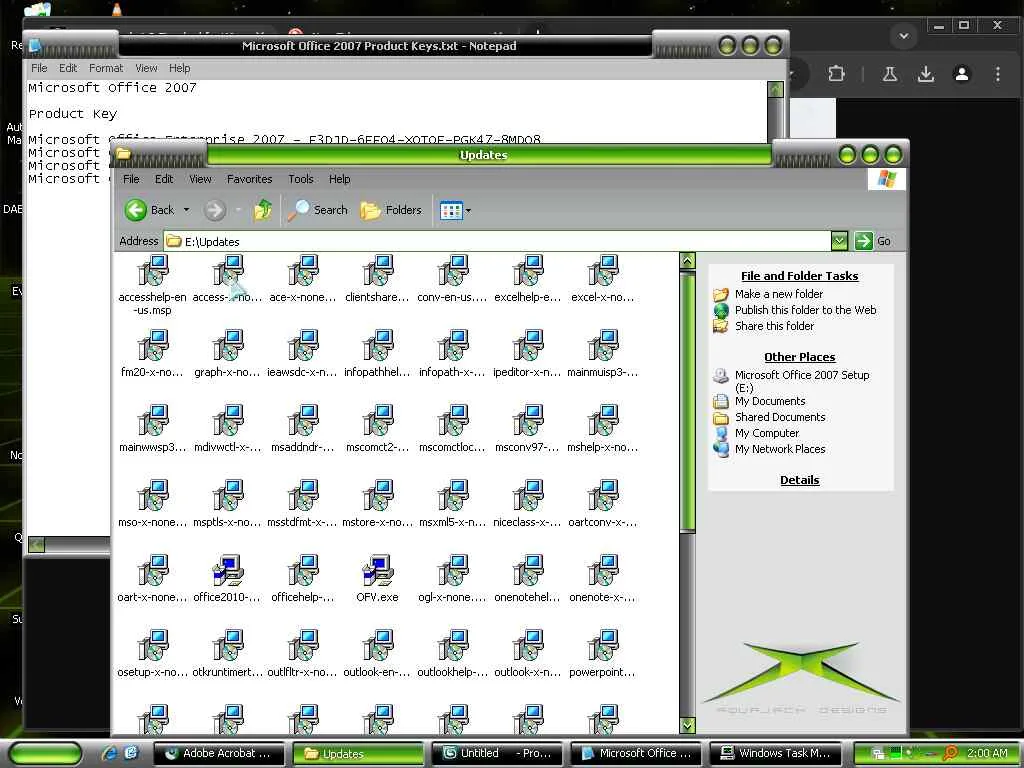1024x768 pixels.
Task: Select the infopath-x file icon
Action: (x=453, y=345)
